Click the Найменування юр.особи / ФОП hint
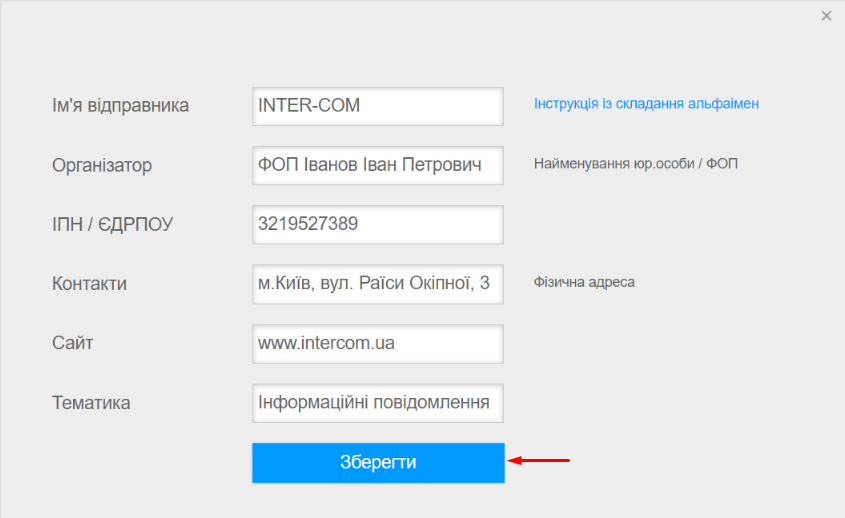845x518 pixels. (x=635, y=163)
